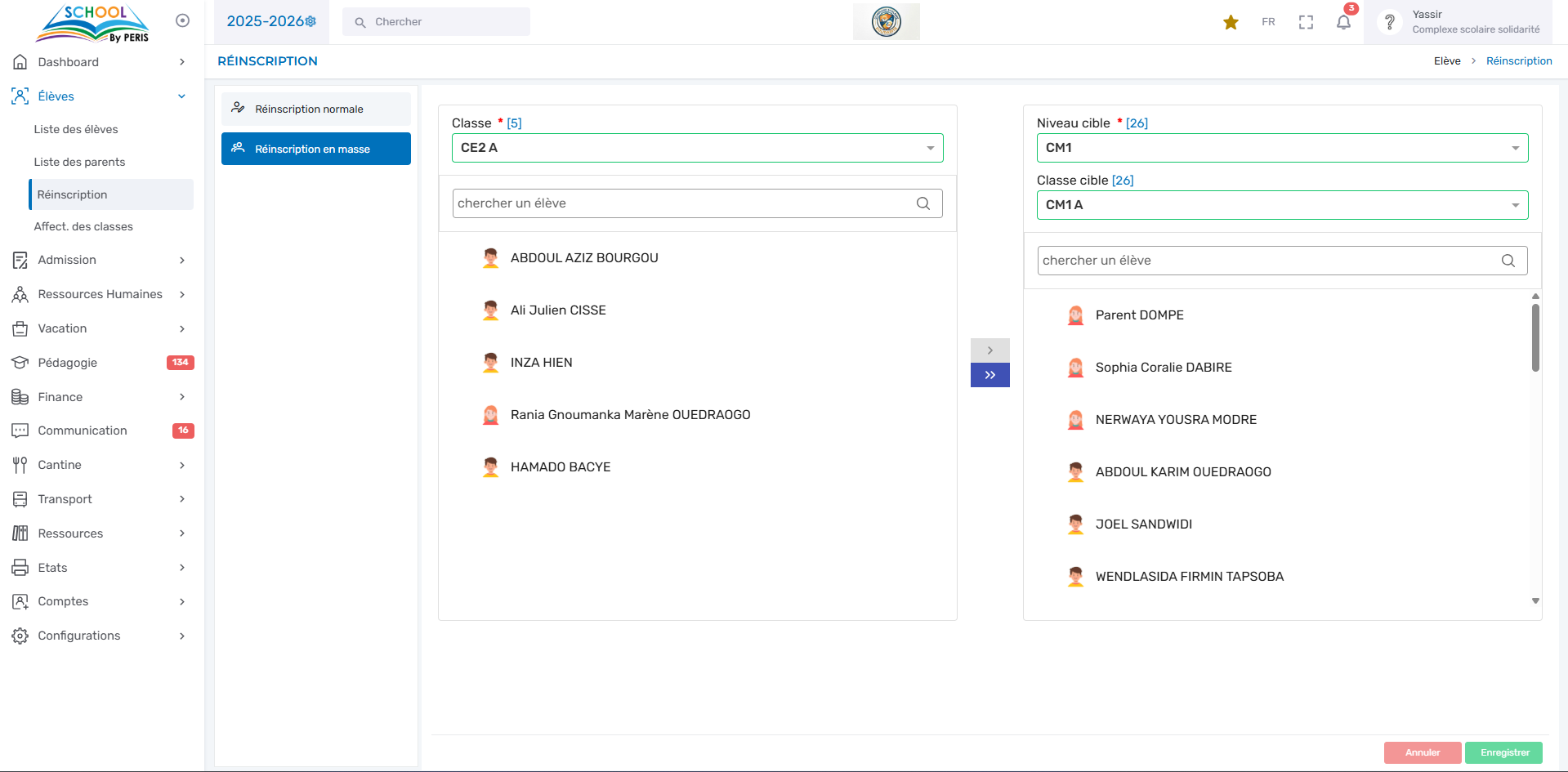Open the help question mark icon
Image resolution: width=1568 pixels, height=772 pixels.
[1389, 22]
